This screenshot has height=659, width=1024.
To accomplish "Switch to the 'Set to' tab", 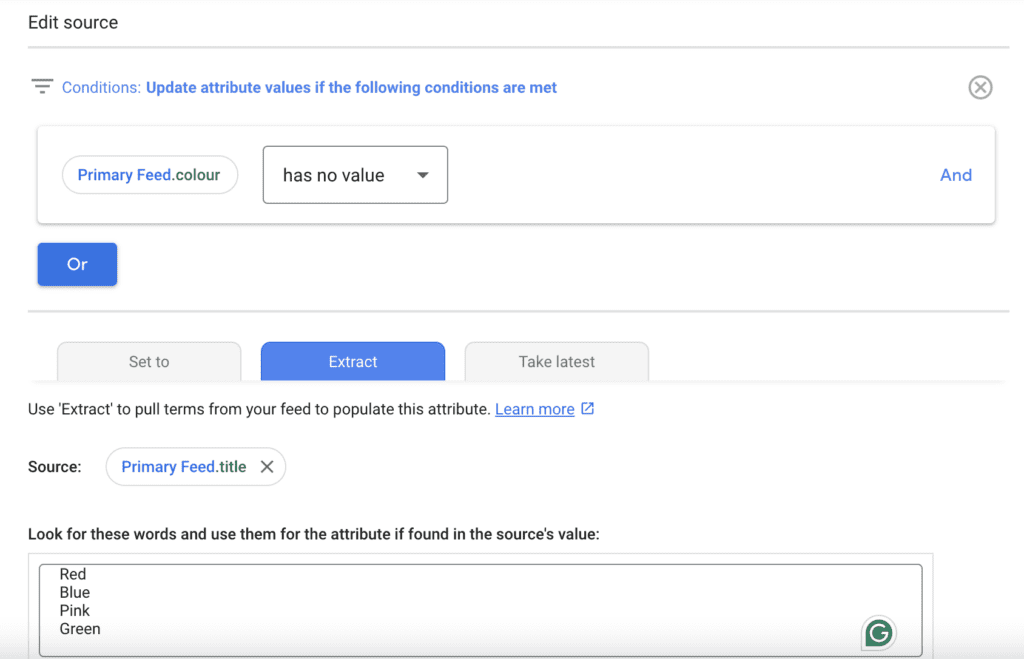I will click(148, 362).
